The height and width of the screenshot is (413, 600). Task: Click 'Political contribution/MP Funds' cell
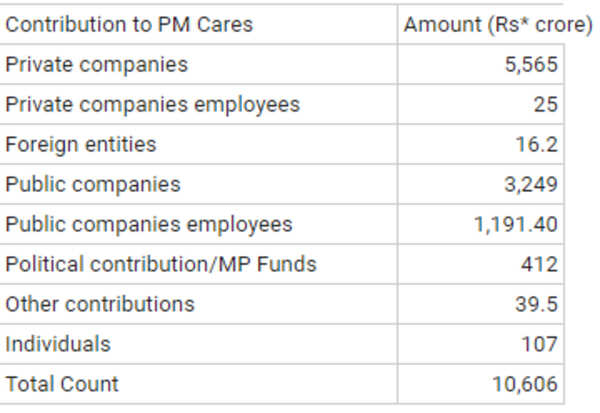click(161, 264)
